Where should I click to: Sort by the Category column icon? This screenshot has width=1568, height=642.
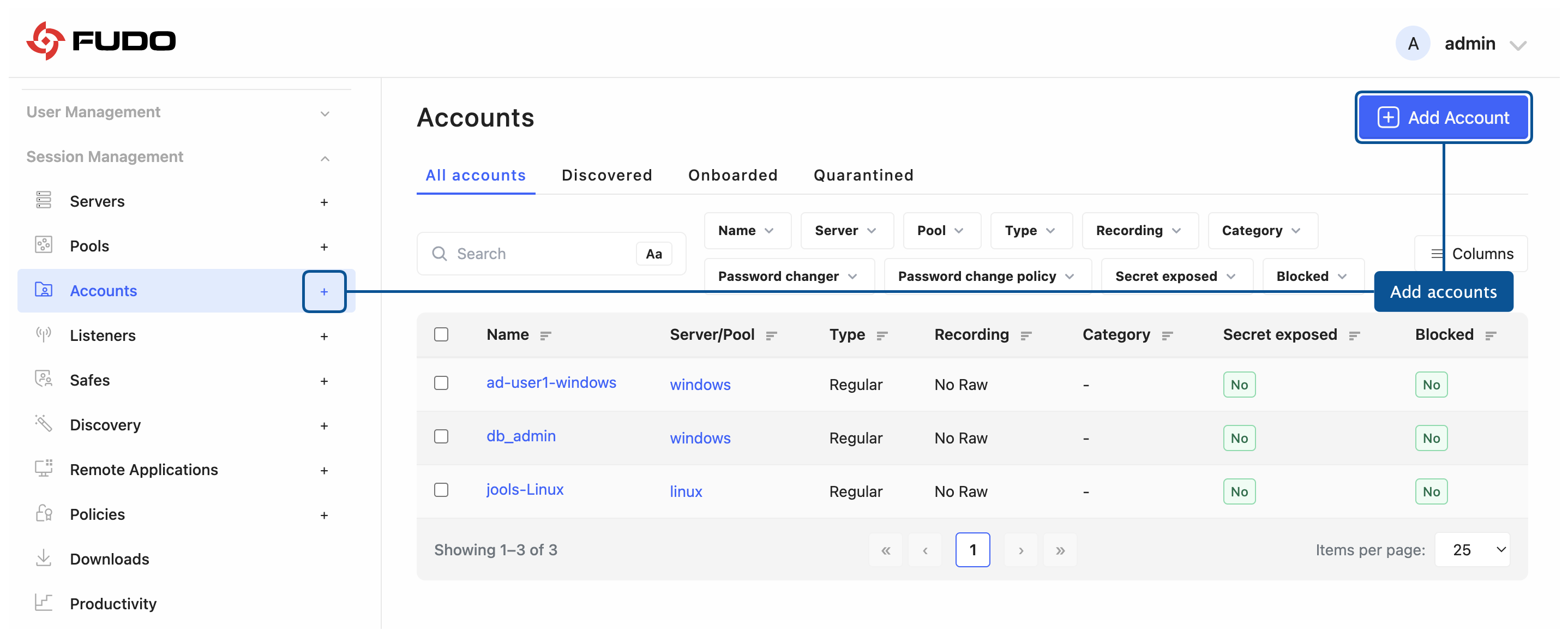tap(1167, 335)
